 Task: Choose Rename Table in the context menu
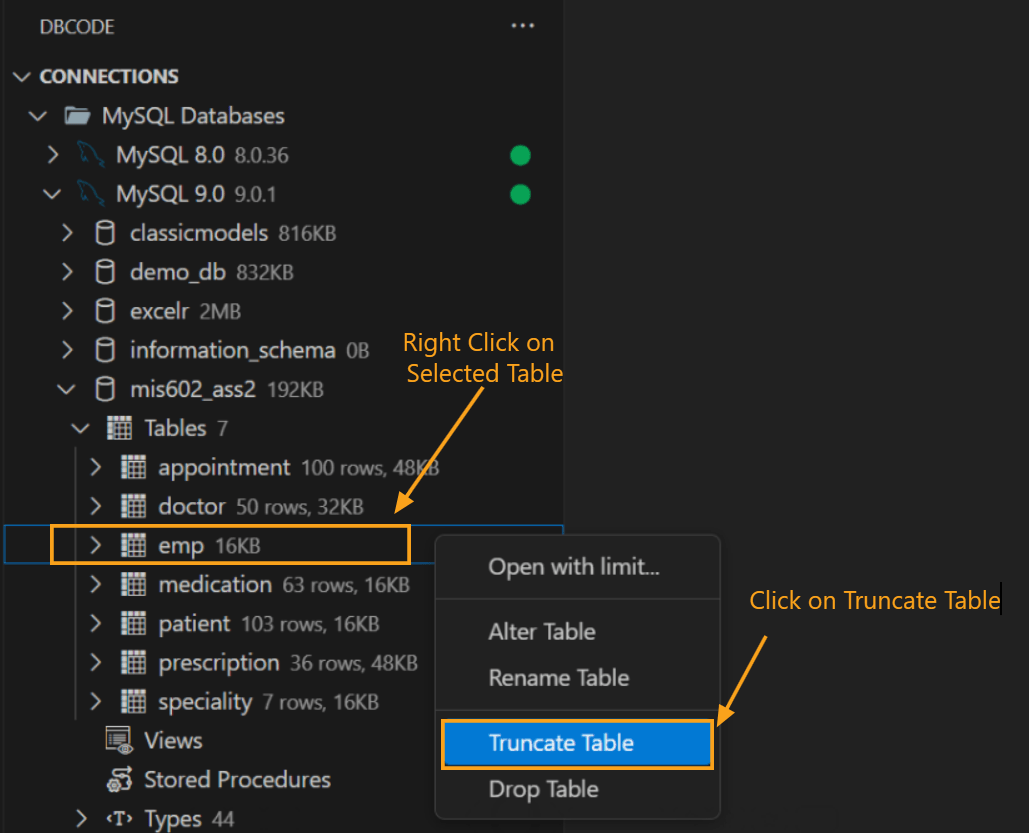click(558, 678)
